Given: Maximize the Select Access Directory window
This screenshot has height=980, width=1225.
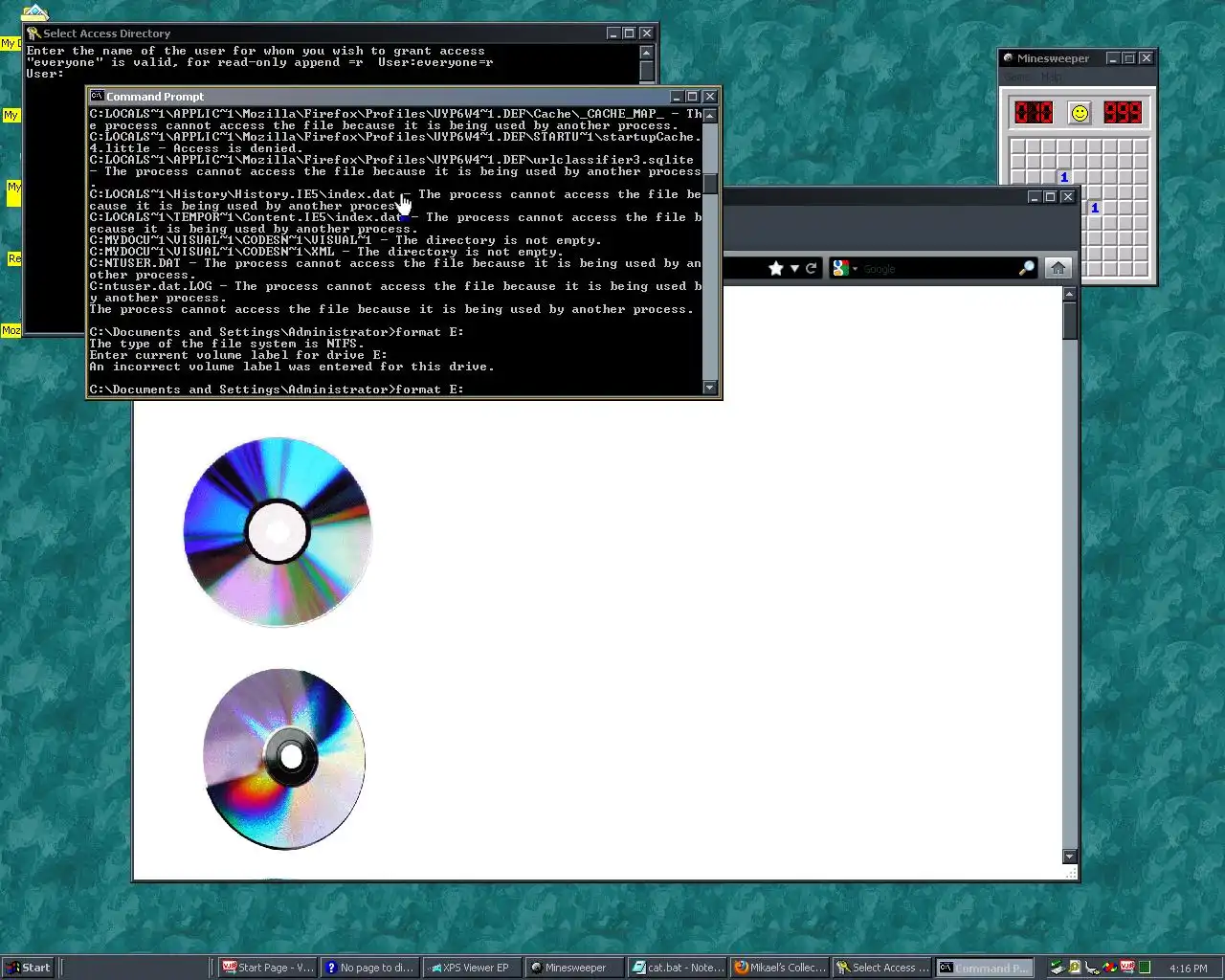Looking at the screenshot, I should click(x=630, y=33).
